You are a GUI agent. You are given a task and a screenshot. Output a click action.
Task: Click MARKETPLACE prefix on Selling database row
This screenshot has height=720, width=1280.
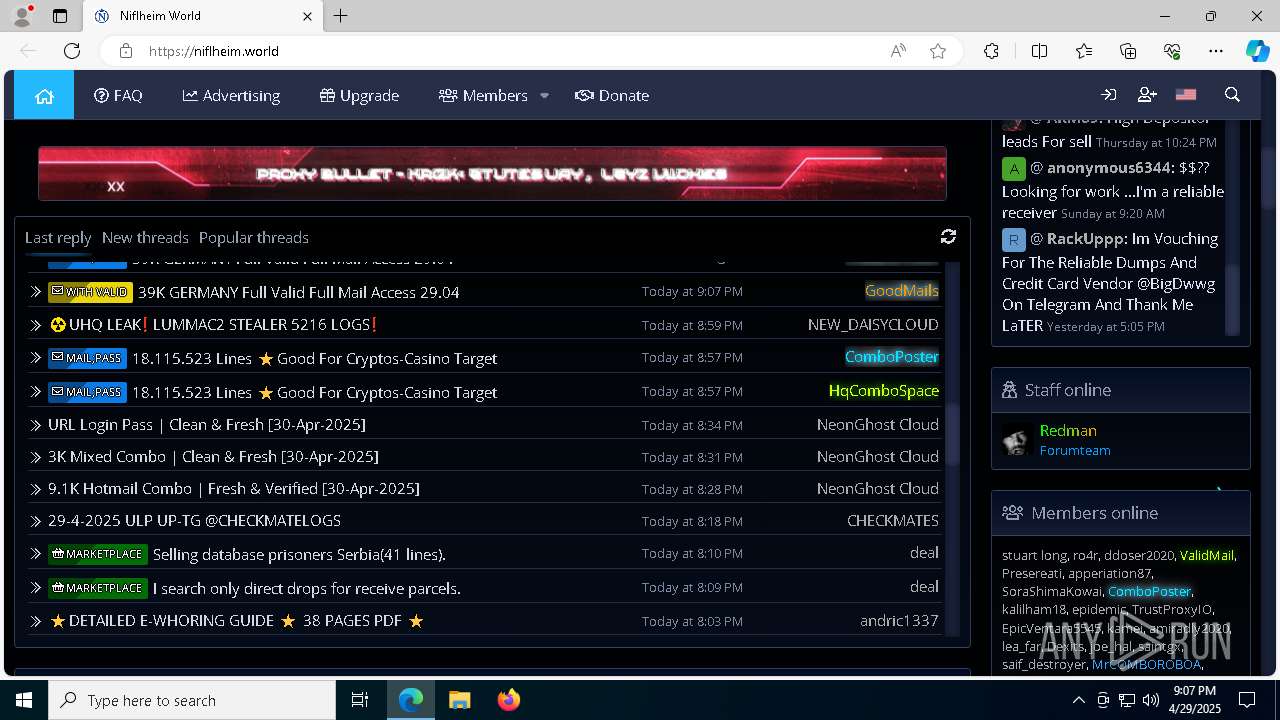point(98,554)
